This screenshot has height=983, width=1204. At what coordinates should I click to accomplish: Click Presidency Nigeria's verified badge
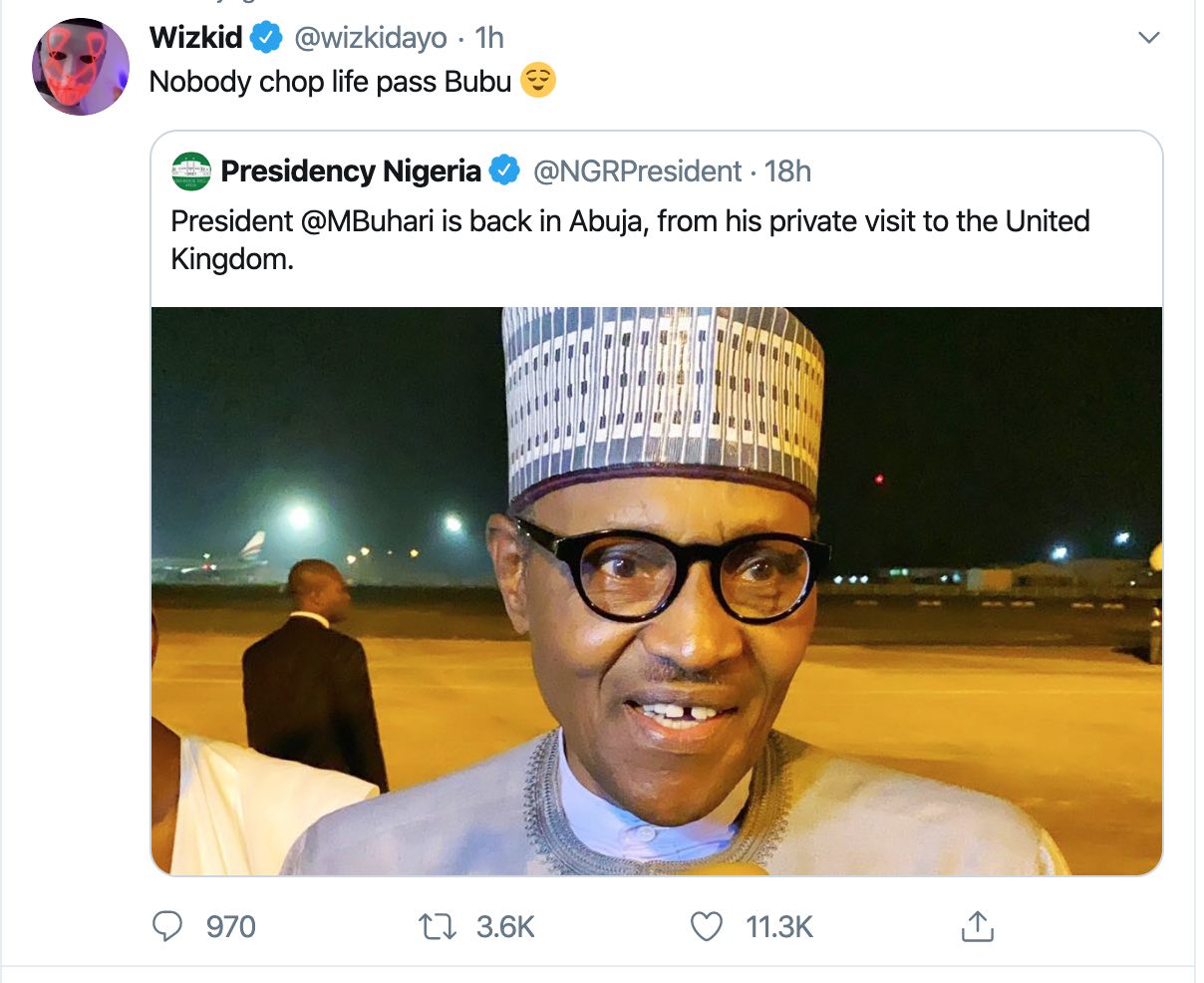click(504, 171)
